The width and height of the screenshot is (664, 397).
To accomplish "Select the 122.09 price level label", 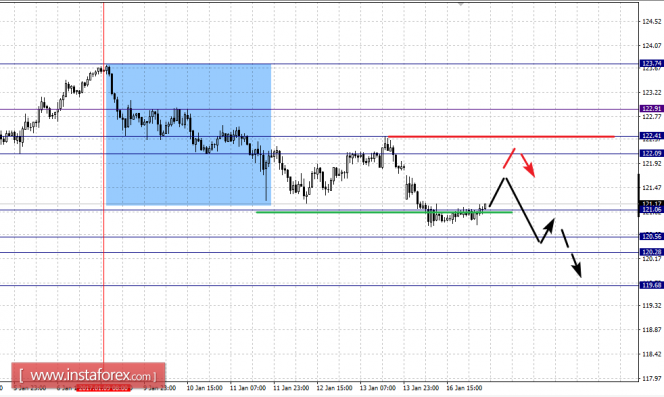I will coord(651,153).
